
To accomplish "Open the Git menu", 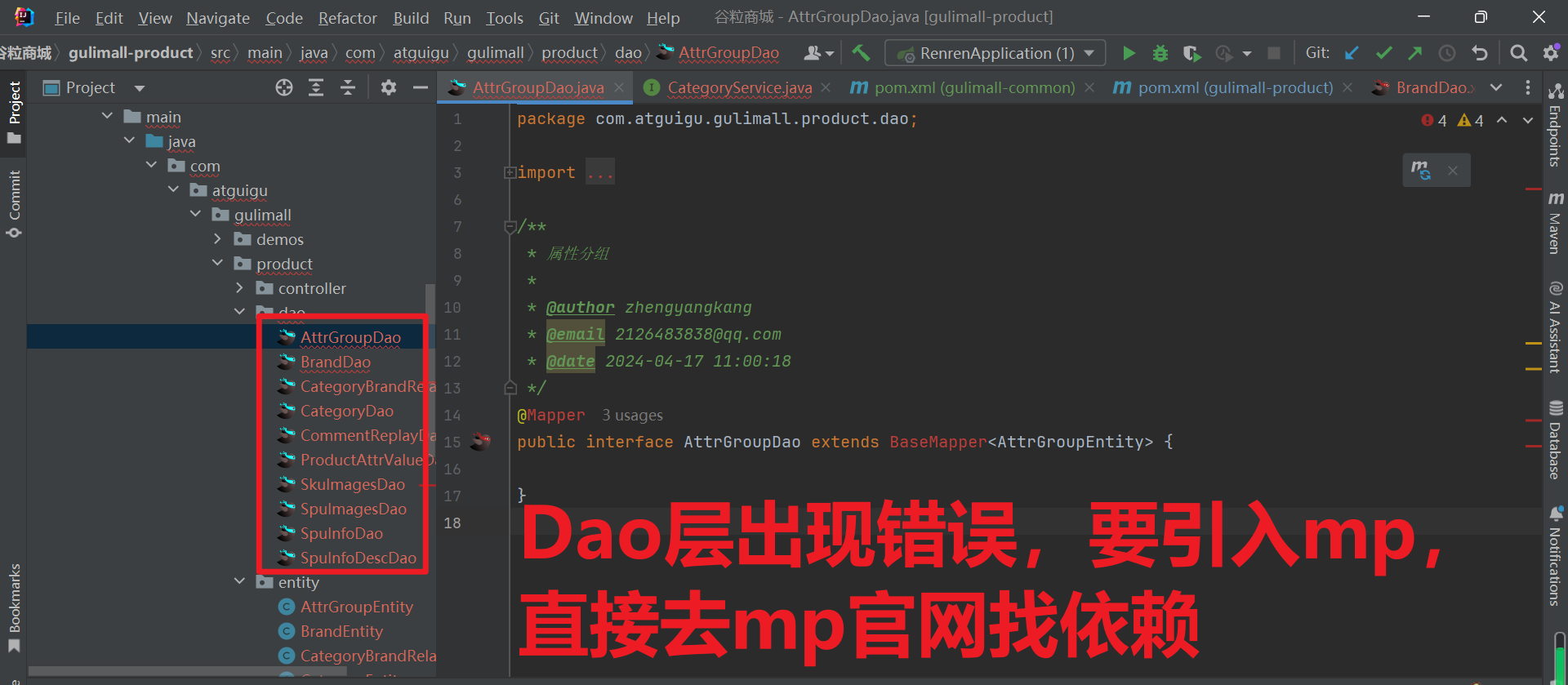I will tap(549, 17).
